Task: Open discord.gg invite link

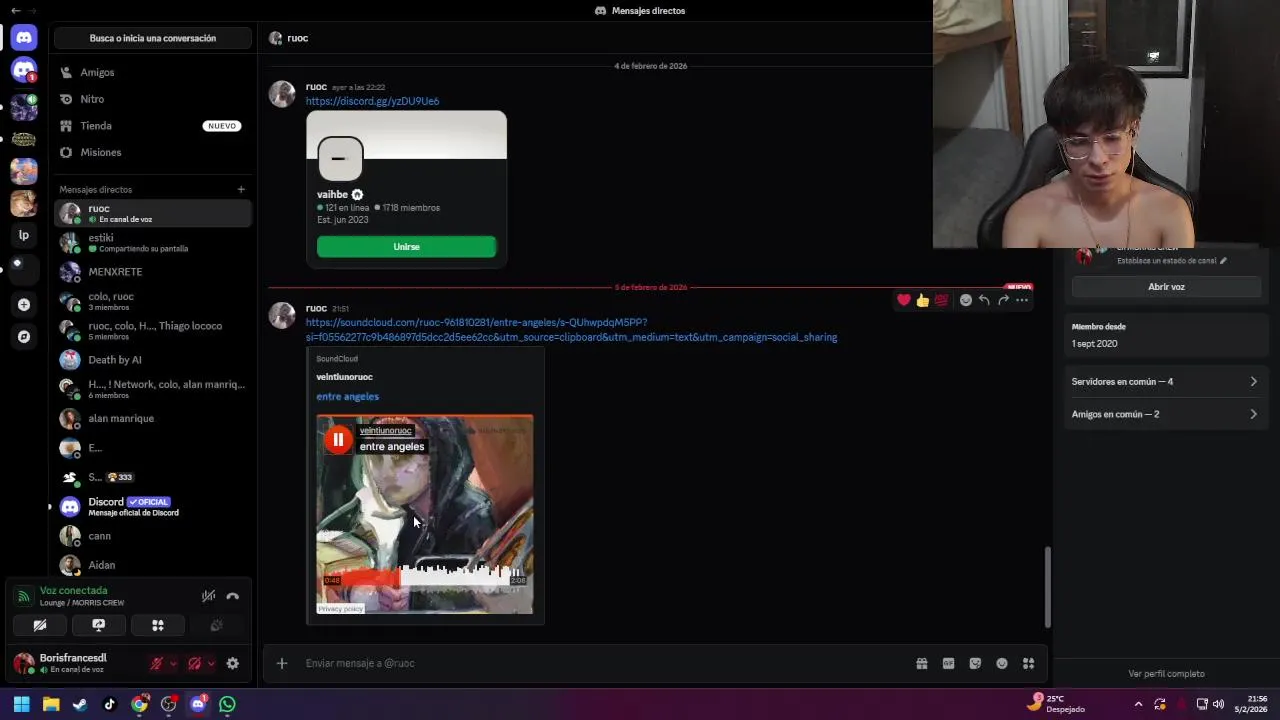Action: click(x=372, y=101)
